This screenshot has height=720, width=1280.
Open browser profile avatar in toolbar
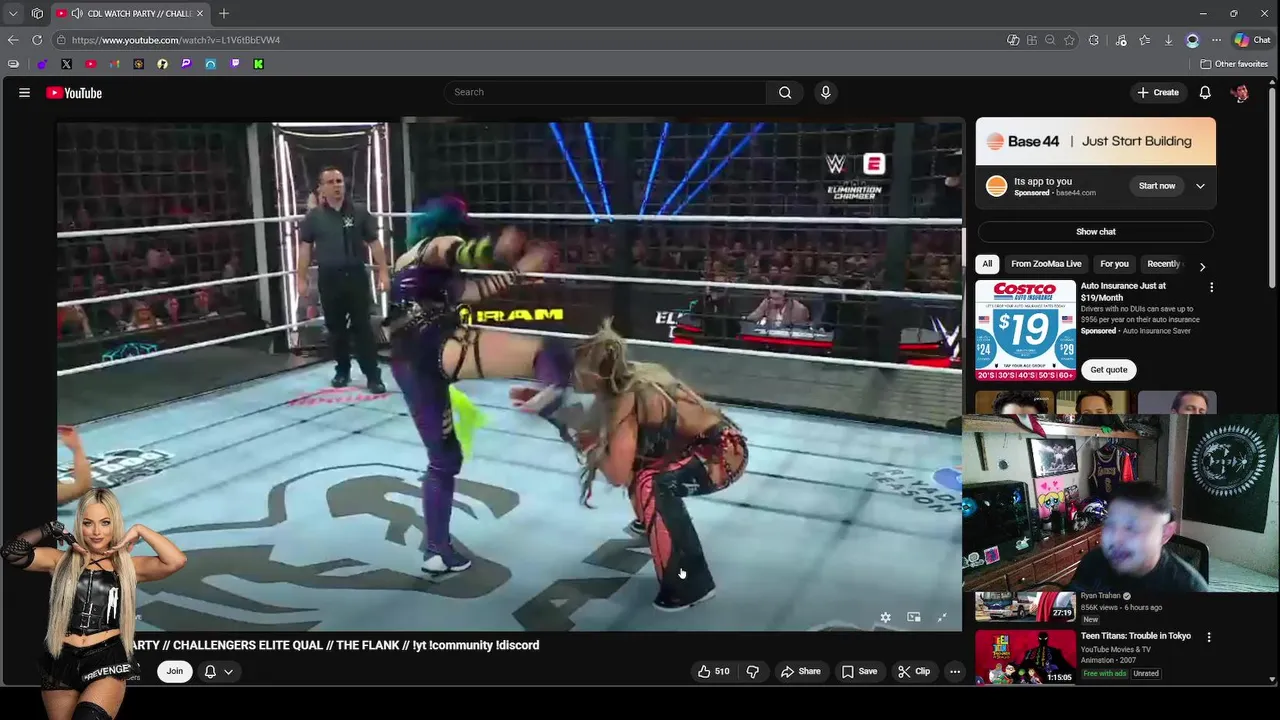tap(1192, 40)
